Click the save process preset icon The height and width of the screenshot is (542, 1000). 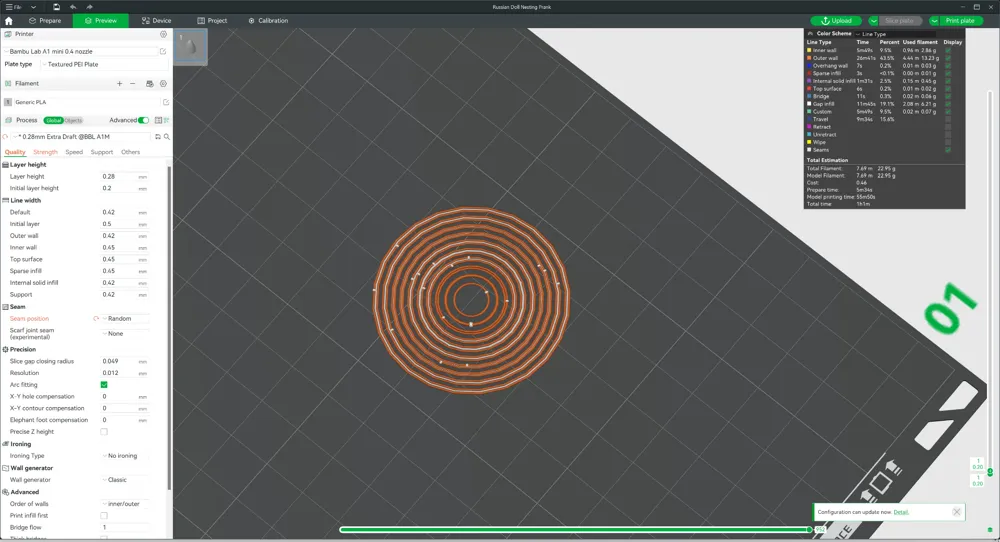[158, 136]
